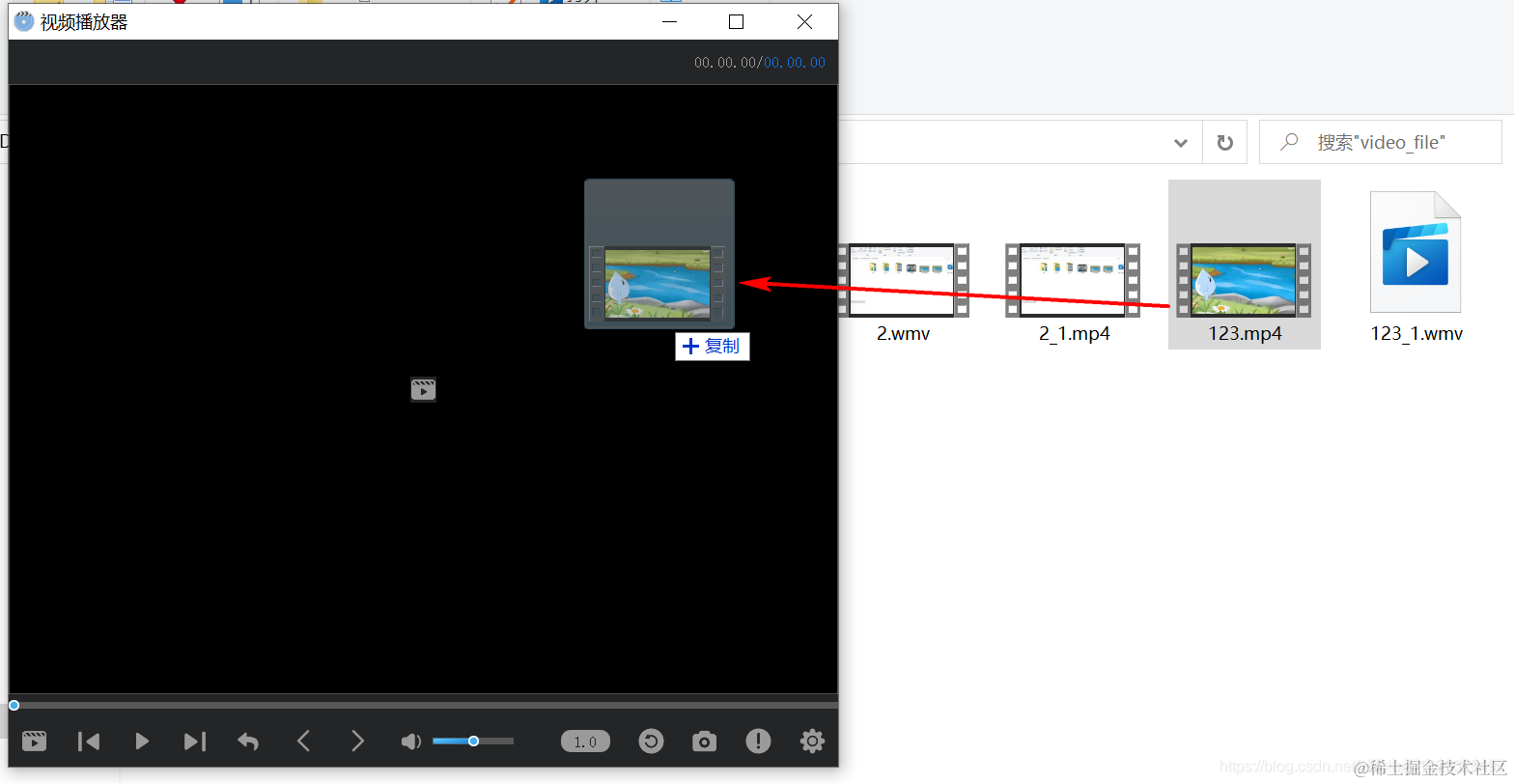The width and height of the screenshot is (1514, 784).
Task: Click the curved back arrow icon
Action: [x=248, y=741]
